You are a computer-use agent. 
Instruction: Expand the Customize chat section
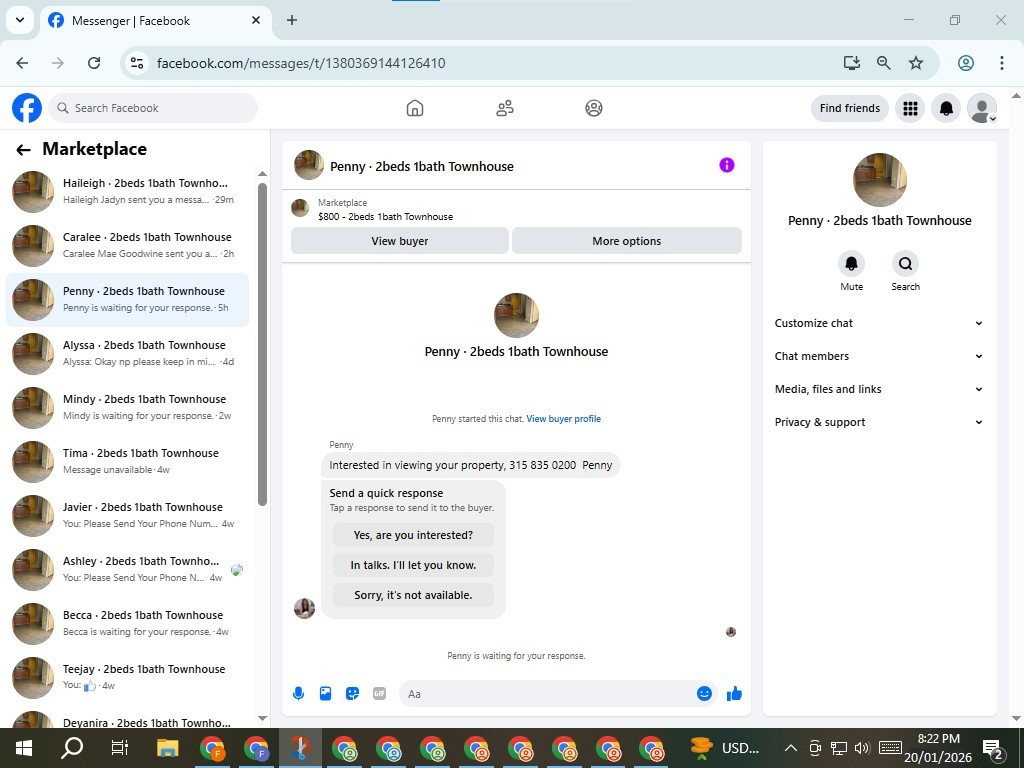[878, 323]
